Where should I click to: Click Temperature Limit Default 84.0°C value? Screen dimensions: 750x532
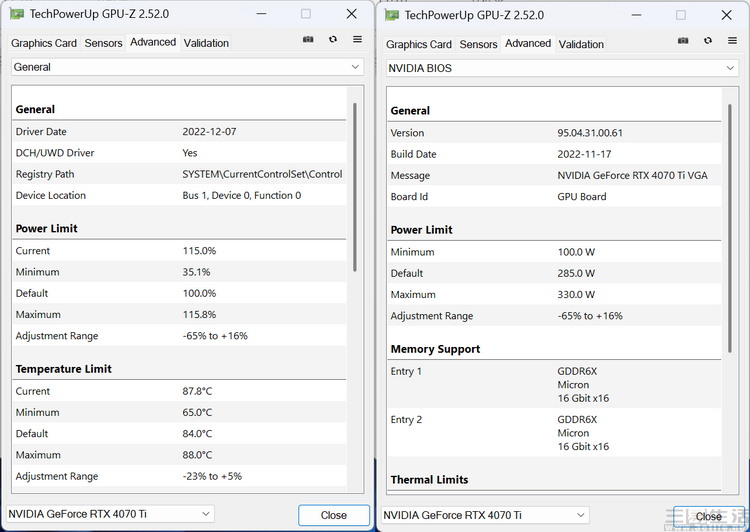click(x=197, y=433)
